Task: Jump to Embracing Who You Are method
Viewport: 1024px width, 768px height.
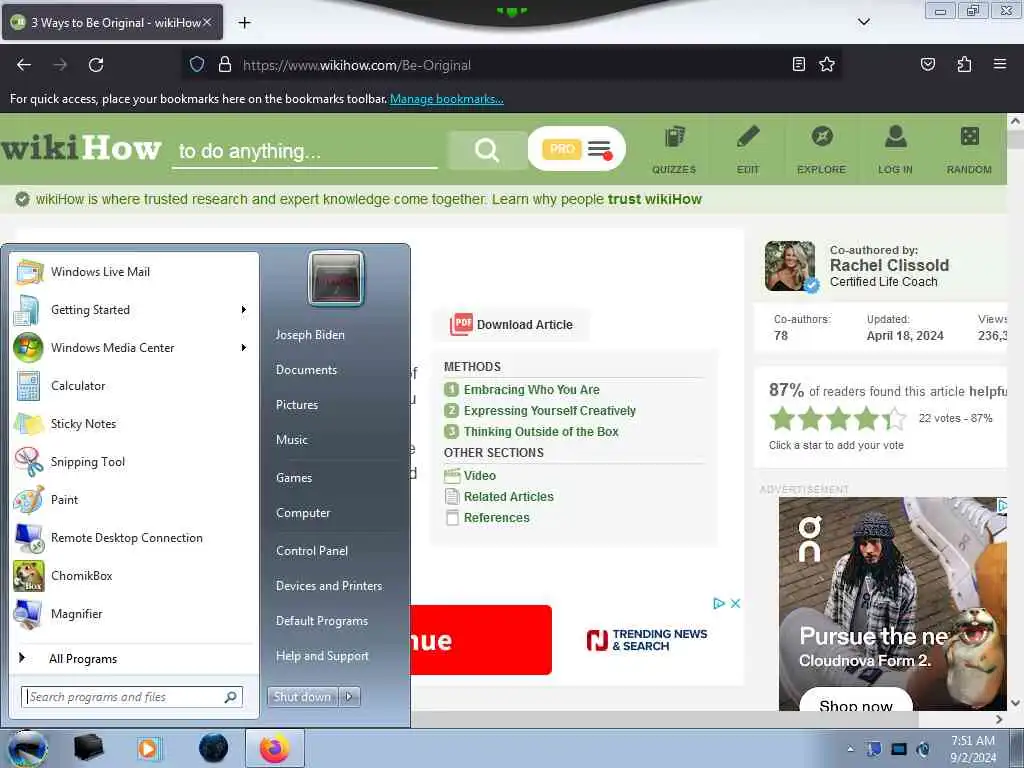Action: click(531, 389)
